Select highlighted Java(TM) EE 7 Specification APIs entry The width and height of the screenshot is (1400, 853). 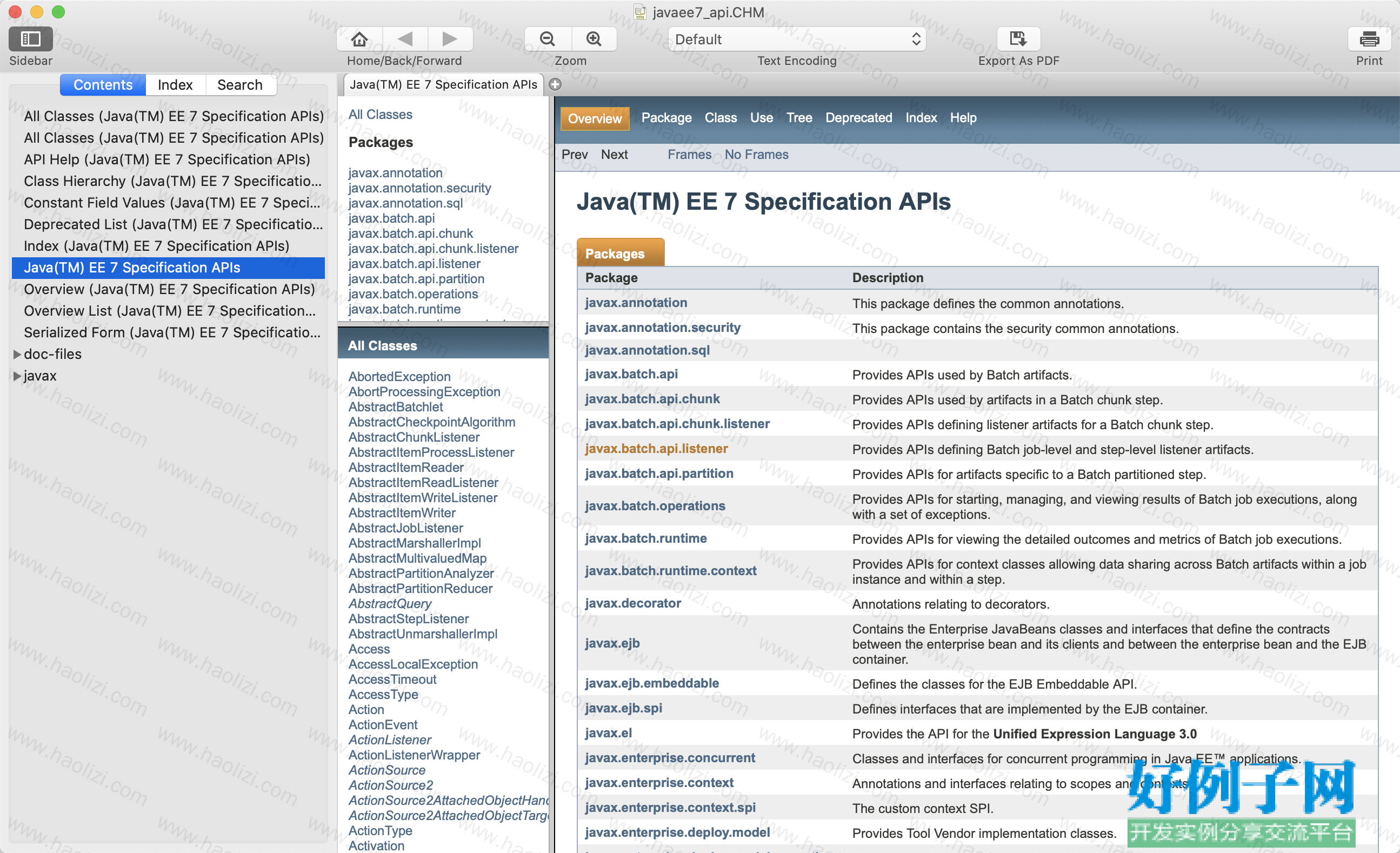pyautogui.click(x=168, y=268)
